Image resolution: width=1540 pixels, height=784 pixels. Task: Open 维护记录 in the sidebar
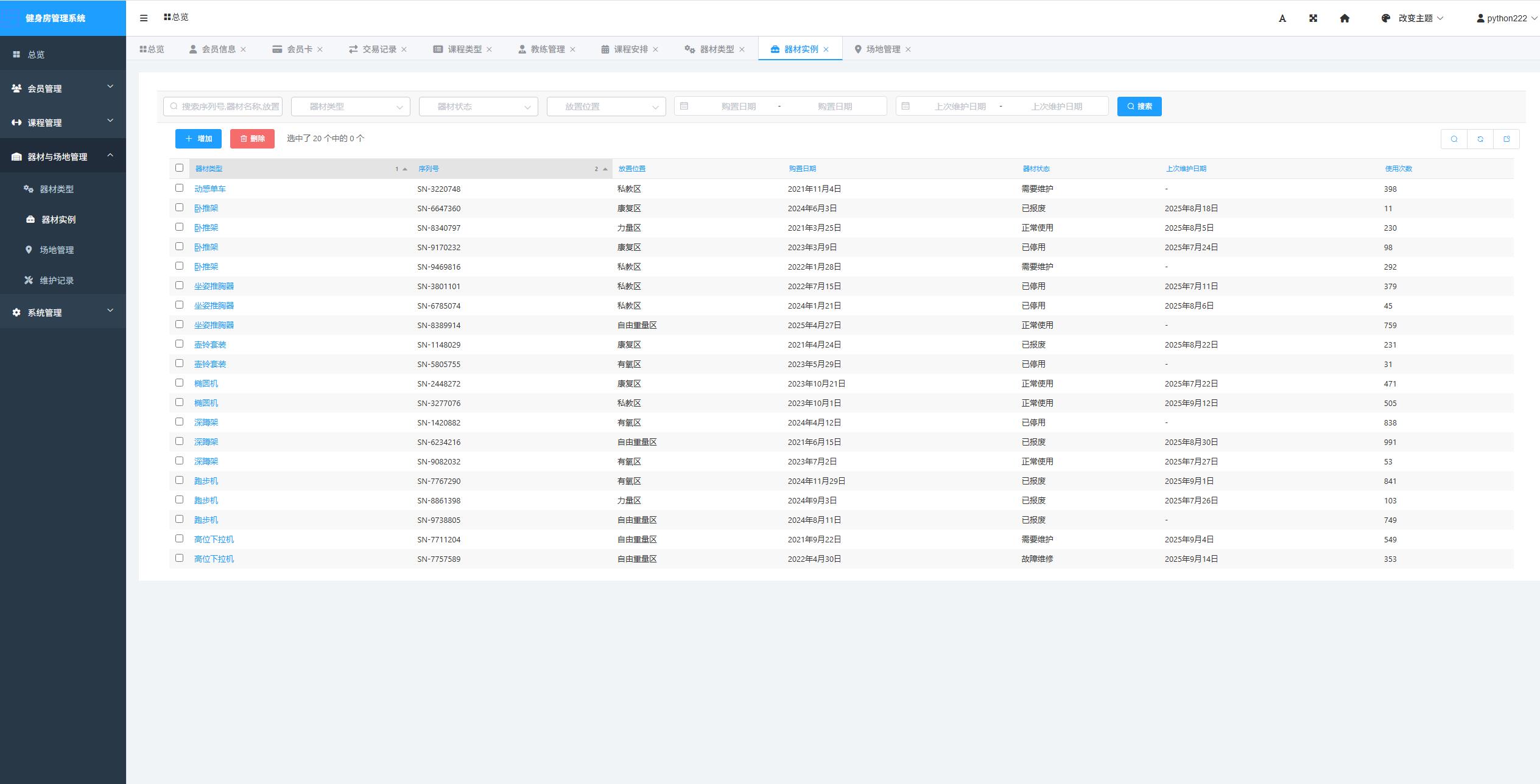click(x=57, y=281)
